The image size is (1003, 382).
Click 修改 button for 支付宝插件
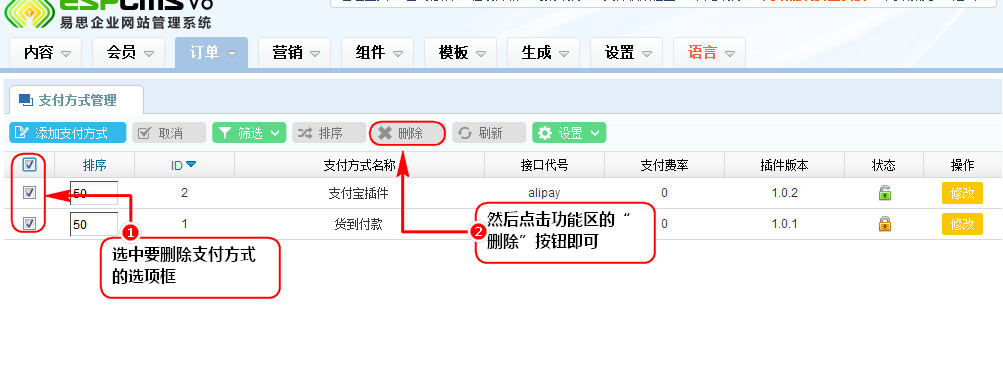click(x=962, y=193)
